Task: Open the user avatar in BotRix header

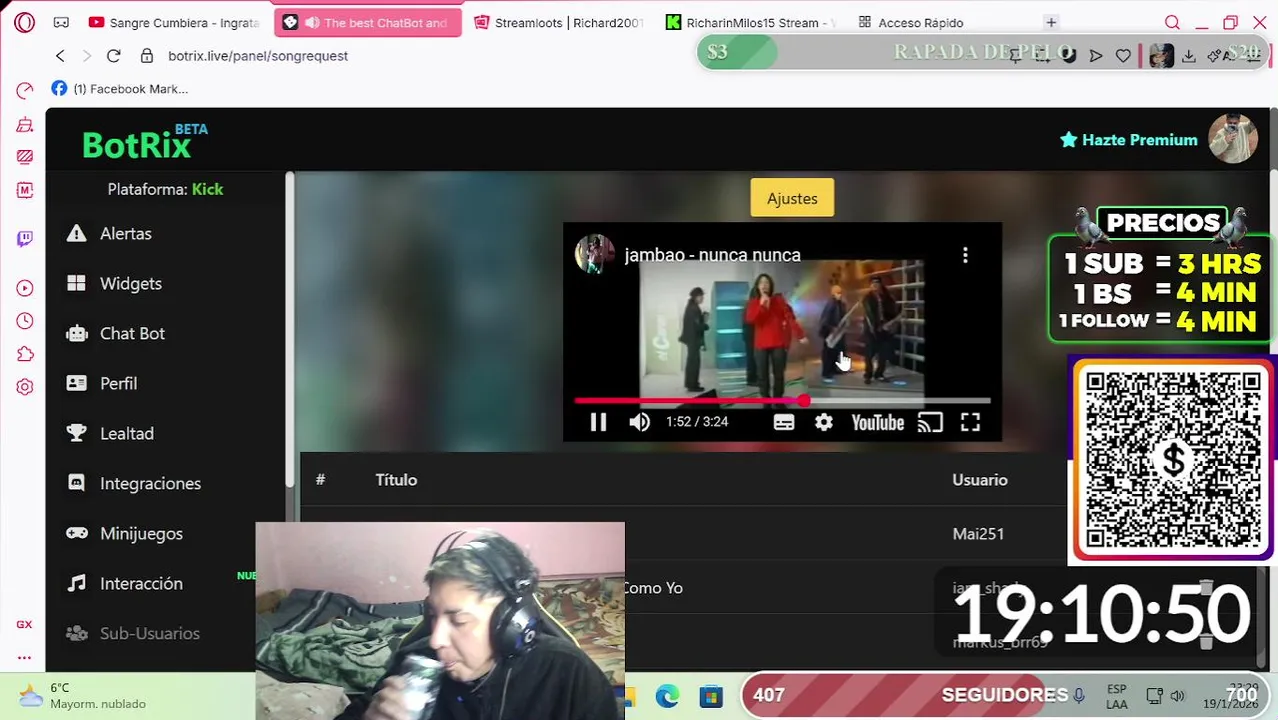Action: click(1233, 139)
